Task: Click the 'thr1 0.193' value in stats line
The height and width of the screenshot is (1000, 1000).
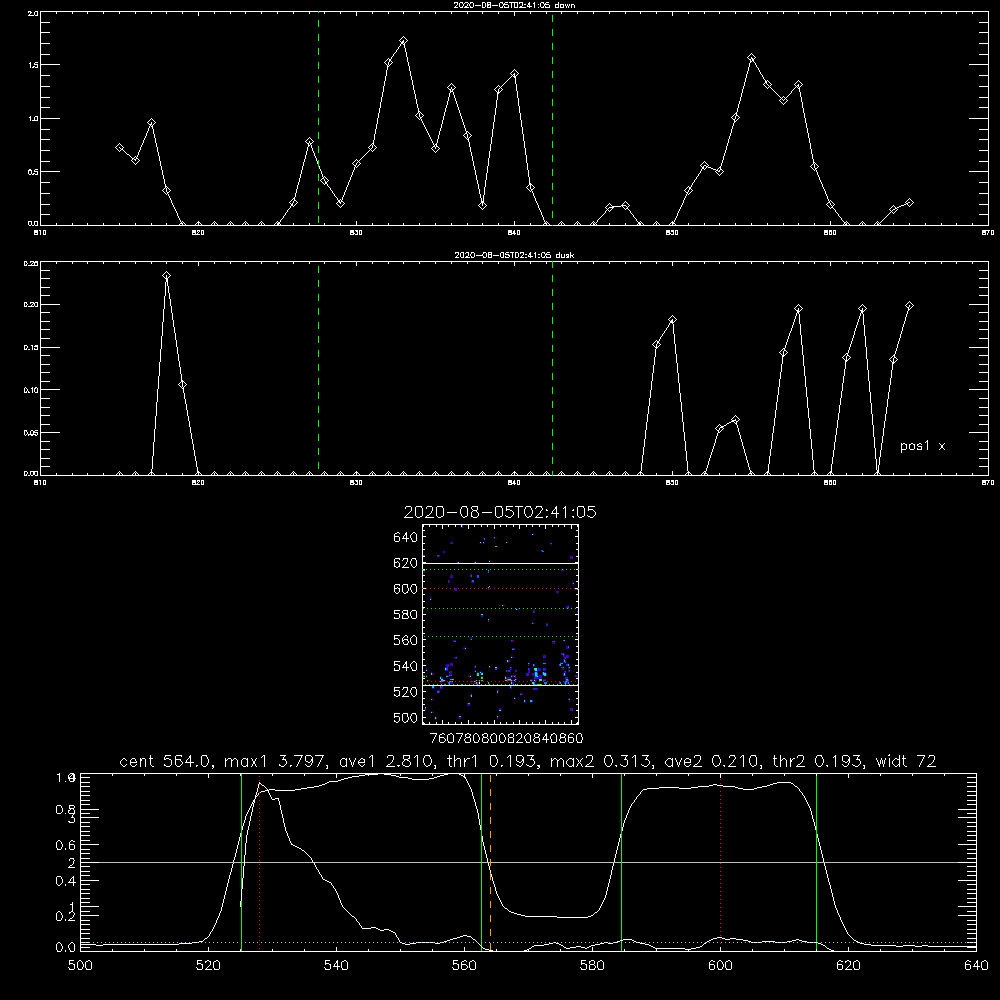Action: (492, 761)
